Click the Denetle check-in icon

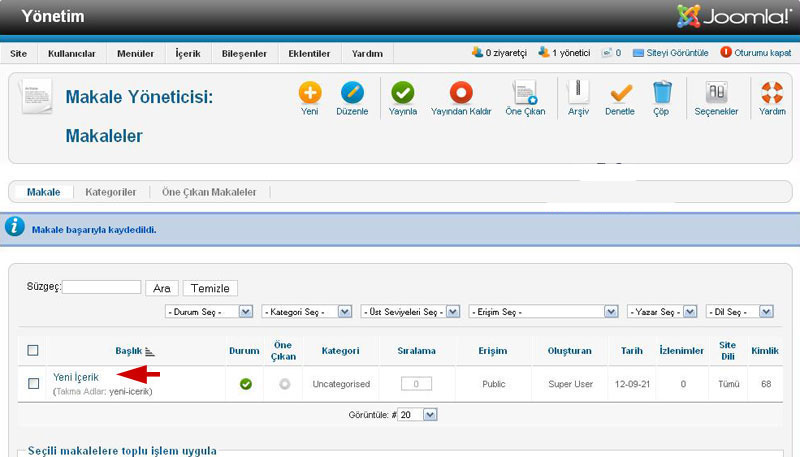coord(620,93)
